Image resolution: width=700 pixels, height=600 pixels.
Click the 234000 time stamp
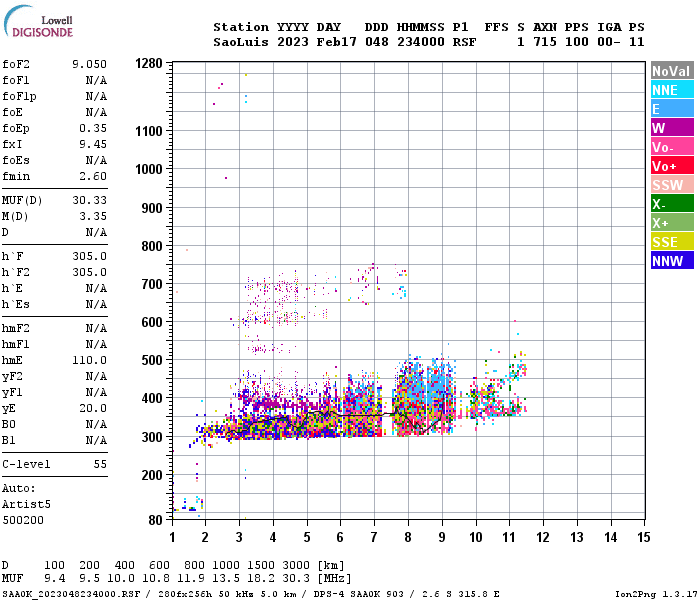click(x=421, y=42)
